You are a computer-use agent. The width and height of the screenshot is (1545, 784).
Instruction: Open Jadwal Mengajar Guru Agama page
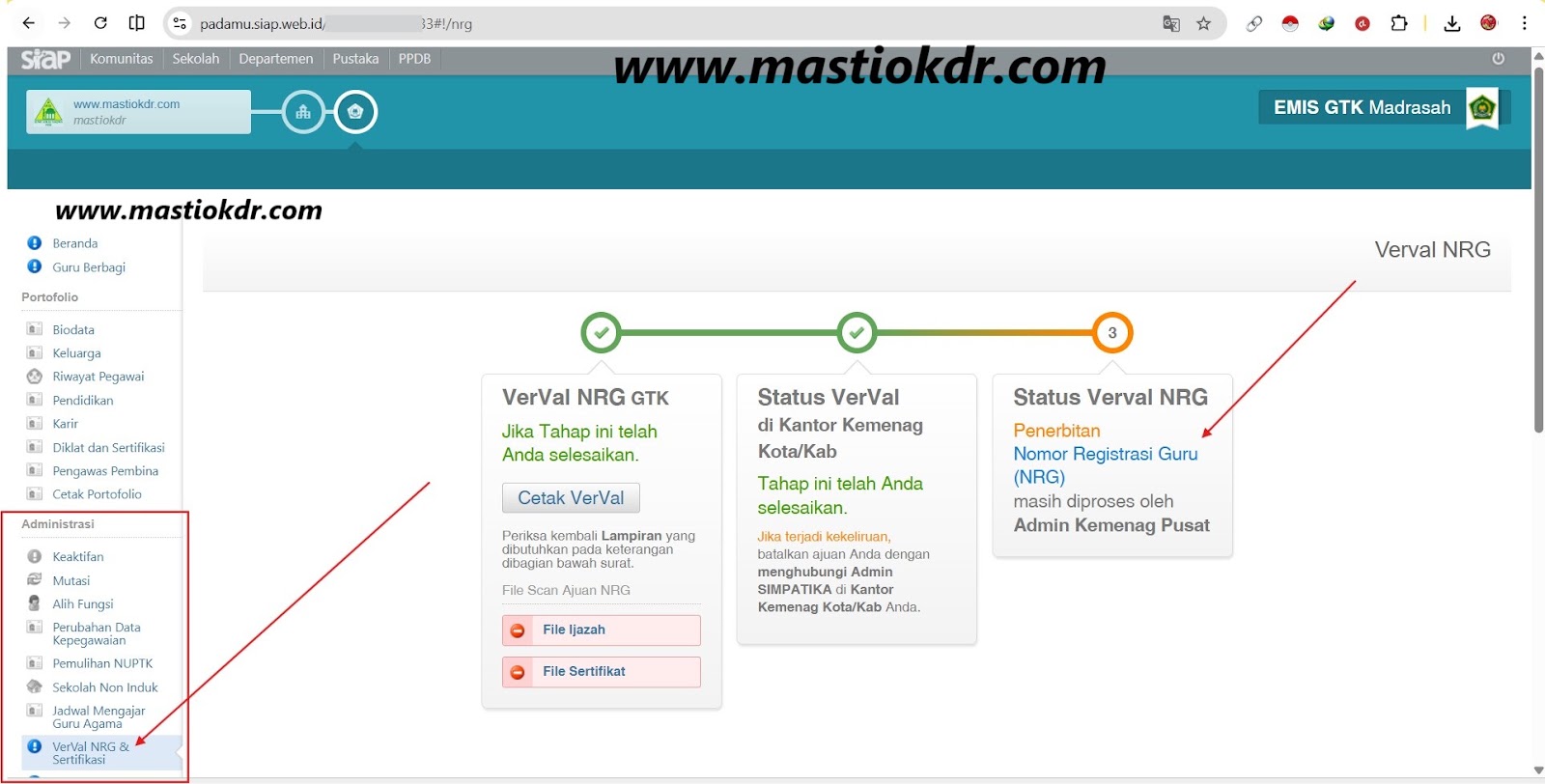(x=98, y=717)
